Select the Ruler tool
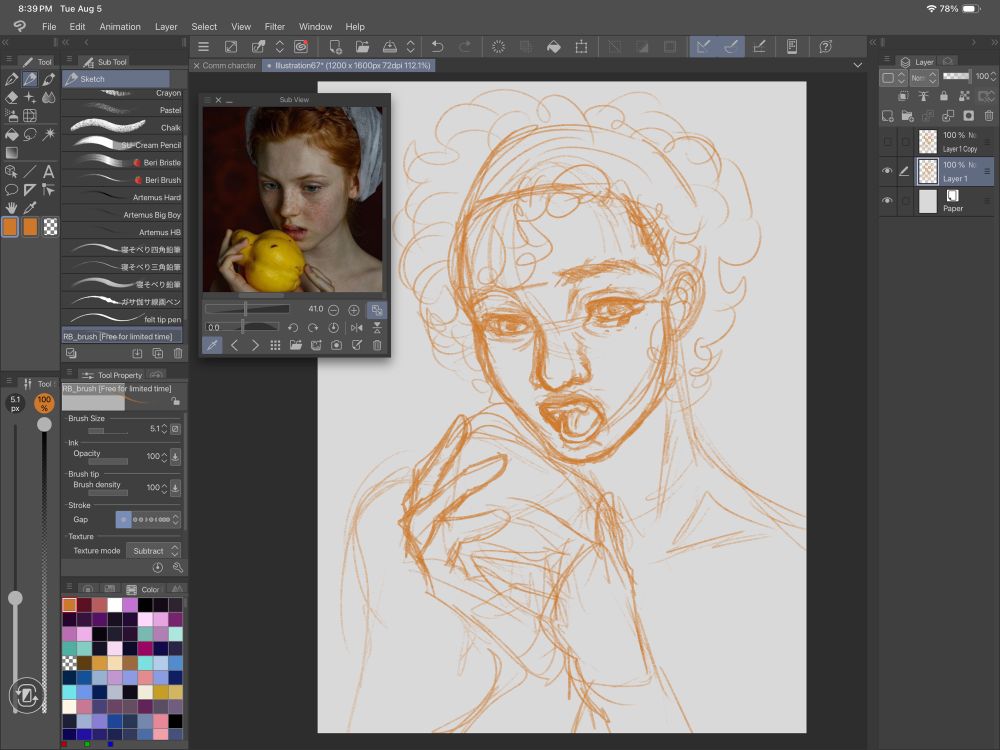The height and width of the screenshot is (750, 1000). pyautogui.click(x=30, y=190)
